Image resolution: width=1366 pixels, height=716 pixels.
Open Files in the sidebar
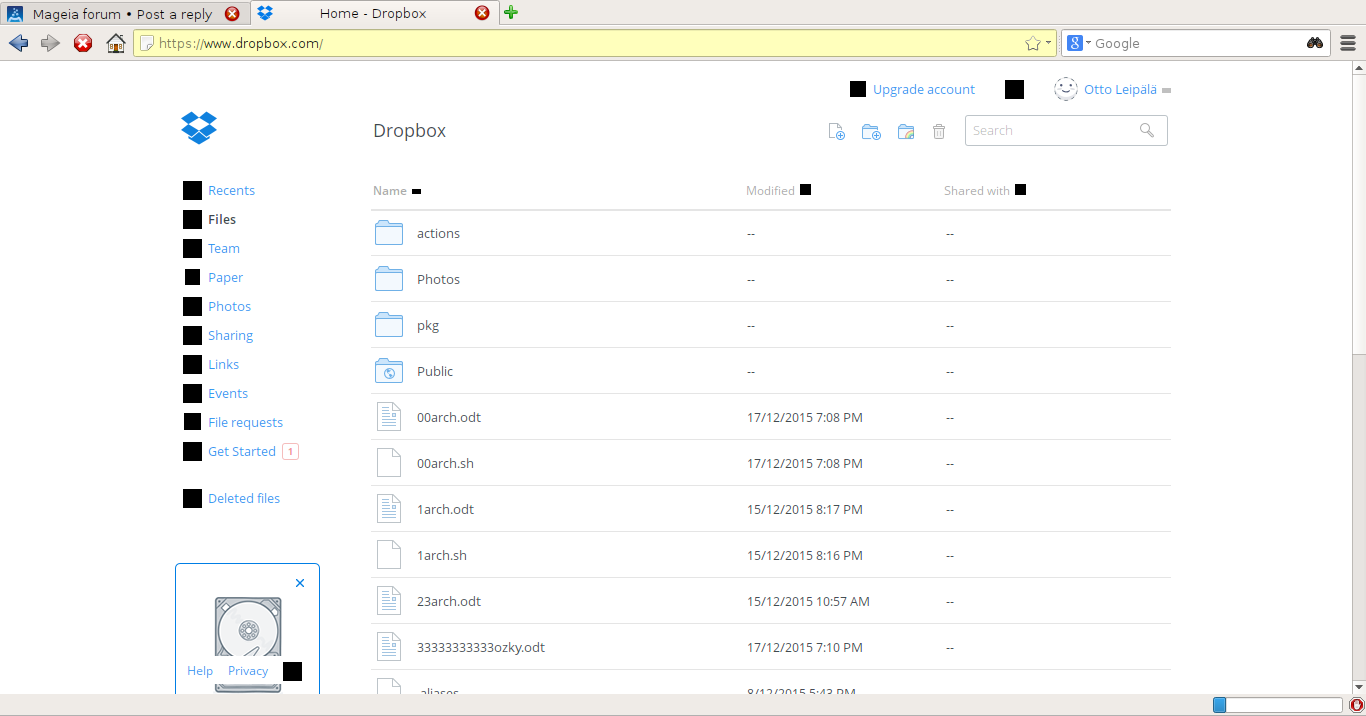222,219
